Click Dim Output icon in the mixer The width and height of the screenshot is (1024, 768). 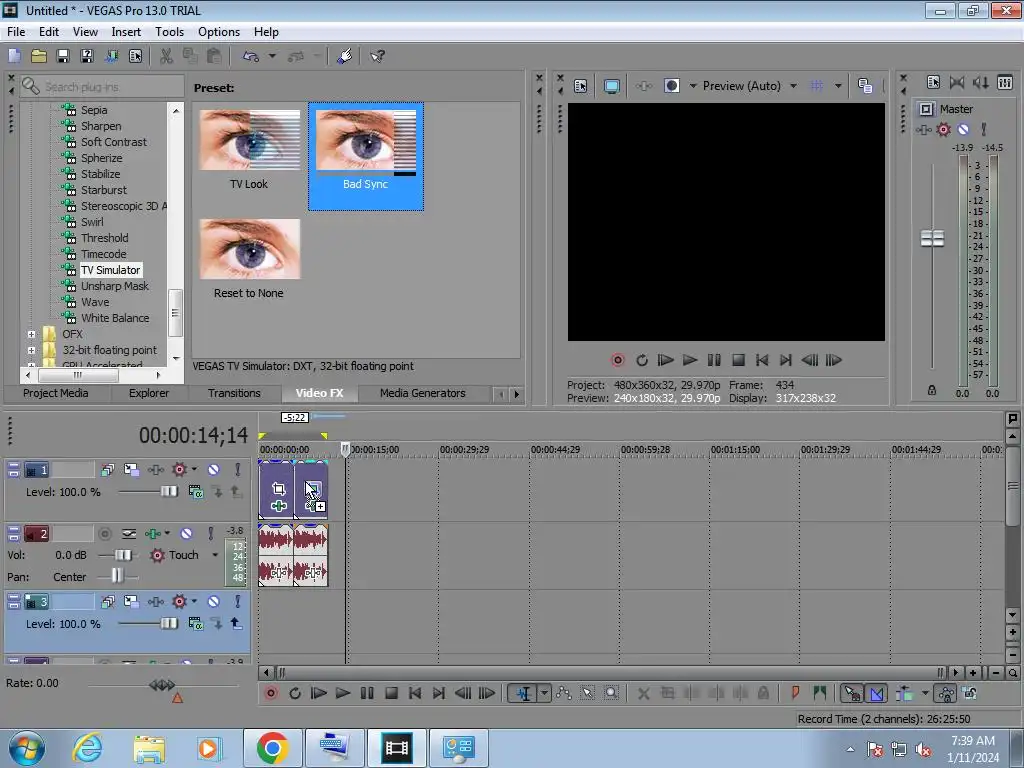coord(981,83)
